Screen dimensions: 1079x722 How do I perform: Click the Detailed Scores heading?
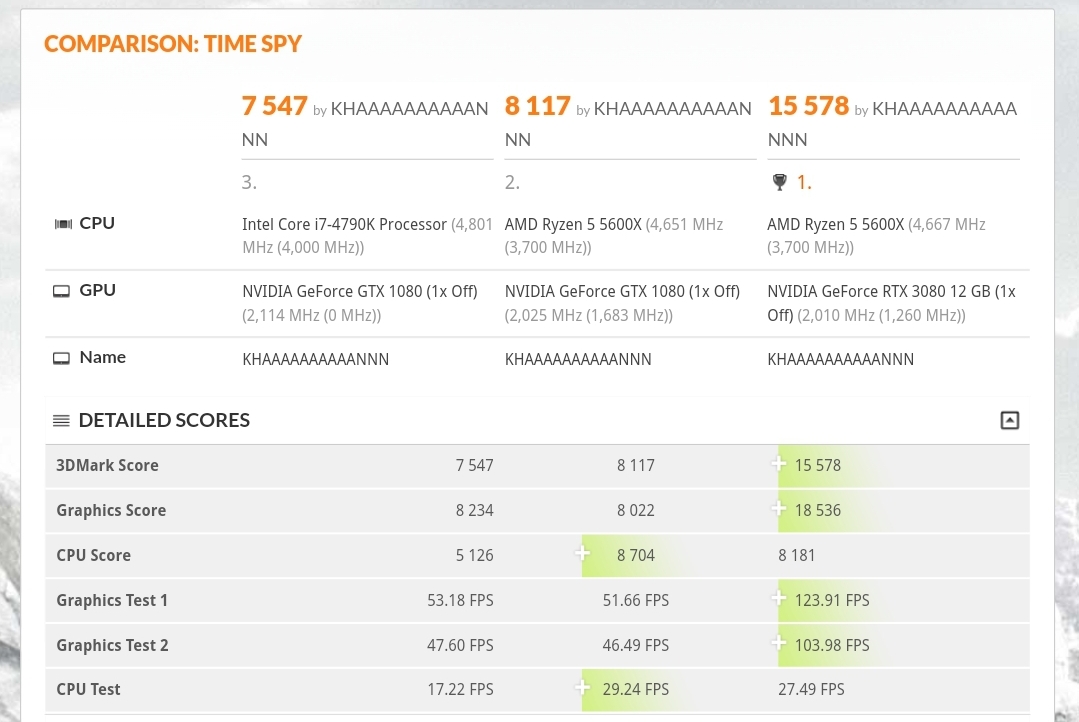click(164, 421)
